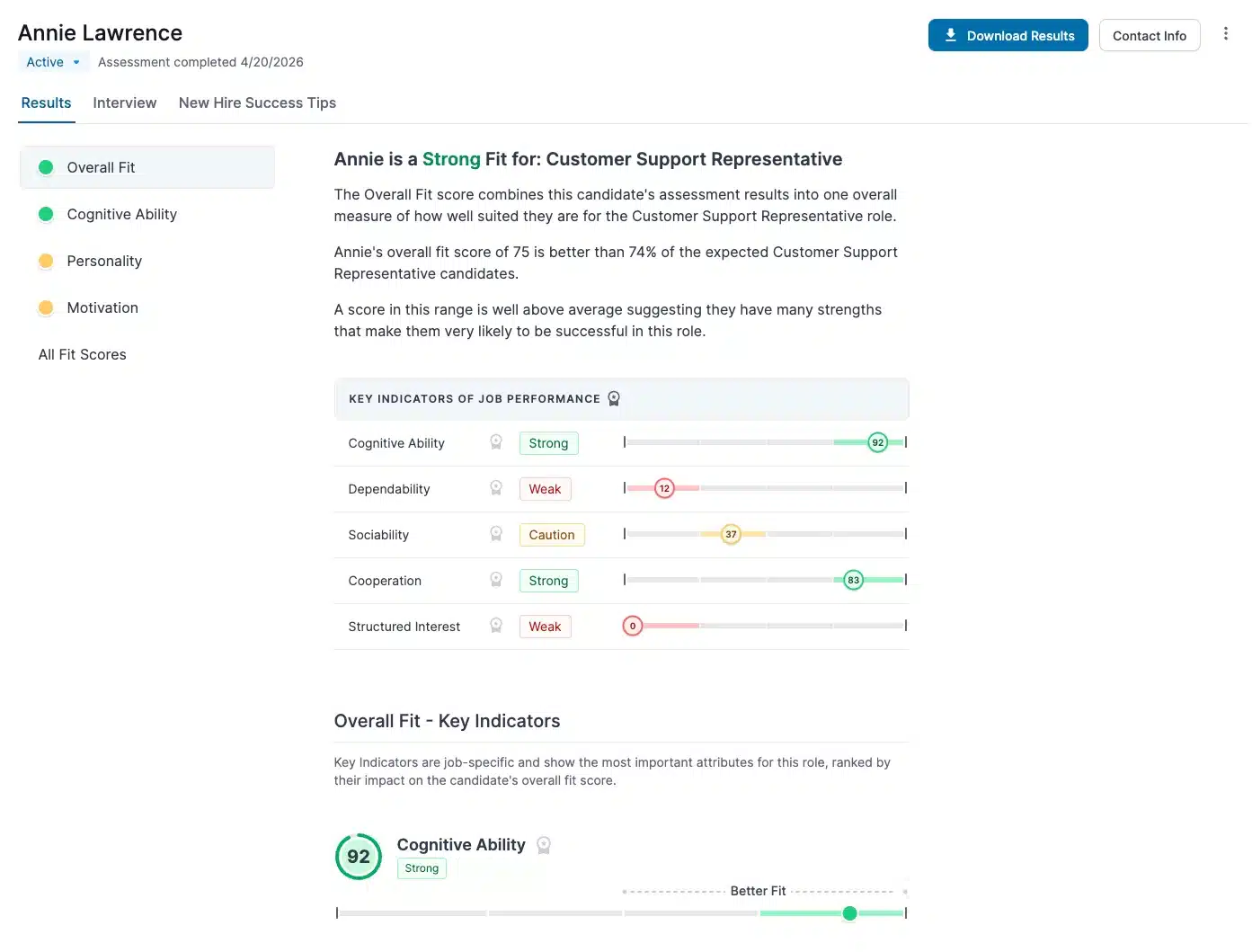Click the Structured Interest score marker 0
1252x952 pixels.
point(633,626)
